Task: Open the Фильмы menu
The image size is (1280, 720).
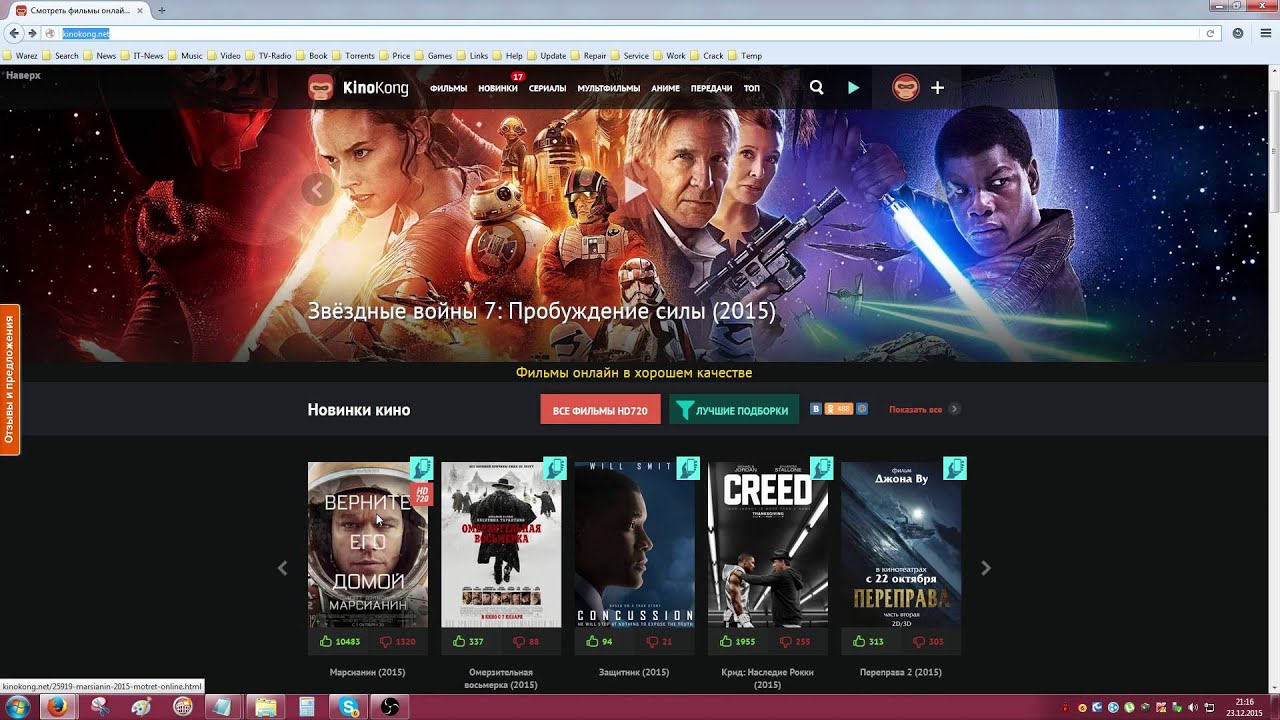Action: [x=448, y=88]
